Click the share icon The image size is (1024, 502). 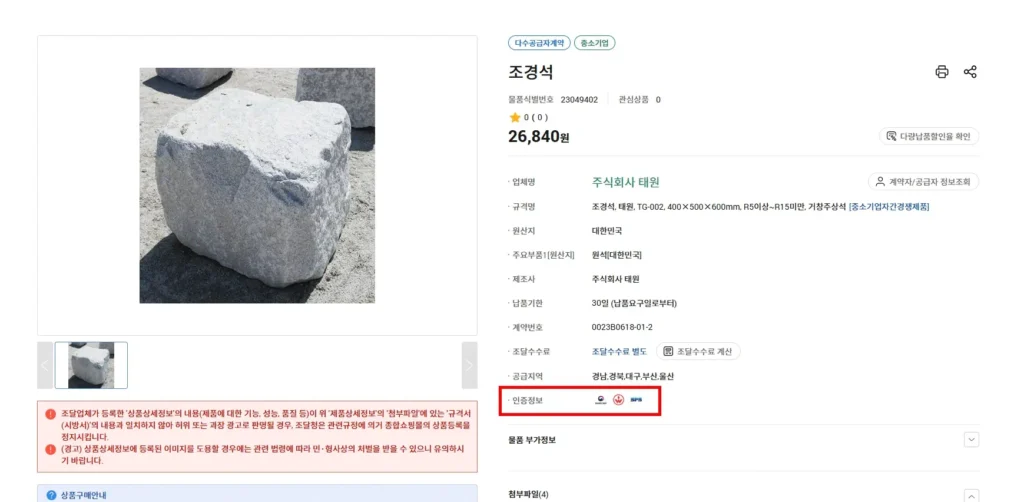coord(970,72)
